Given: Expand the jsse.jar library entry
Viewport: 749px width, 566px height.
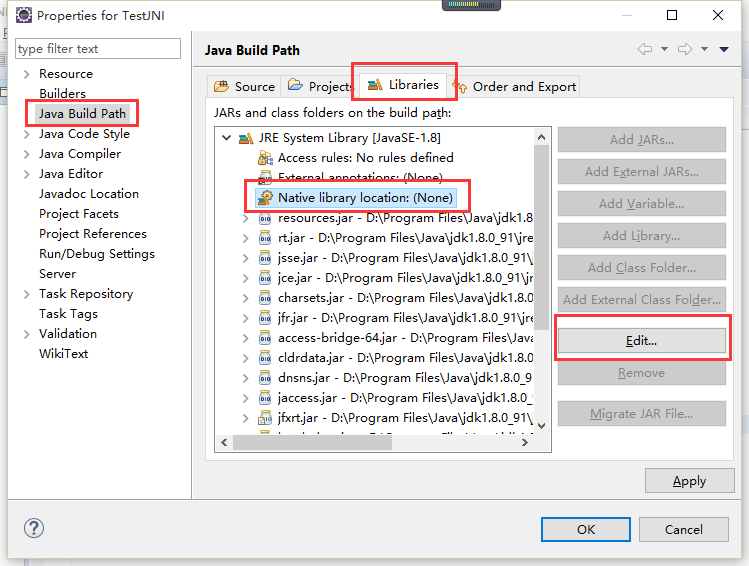Looking at the screenshot, I should click(246, 258).
